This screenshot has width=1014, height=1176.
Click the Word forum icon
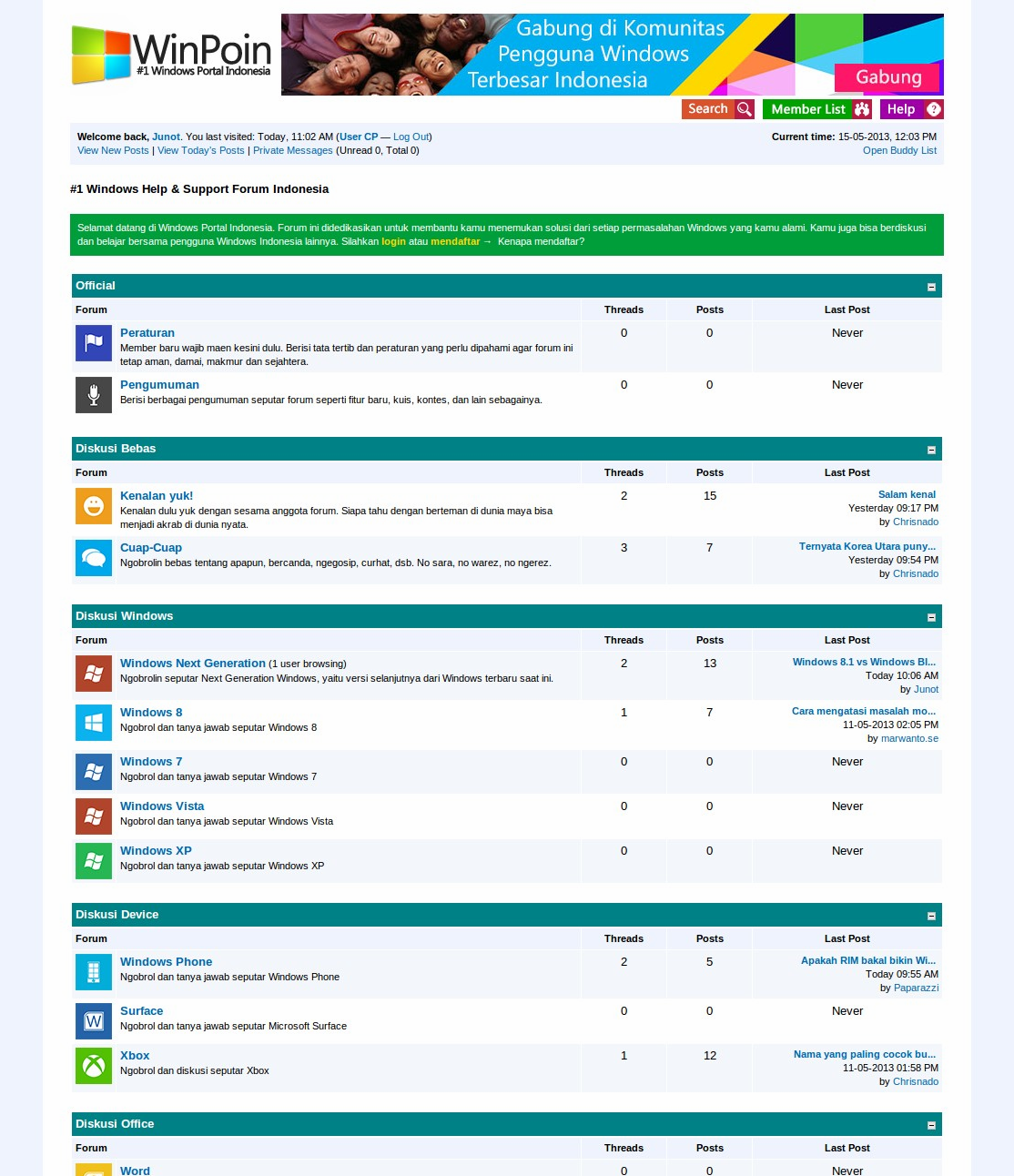click(94, 1170)
